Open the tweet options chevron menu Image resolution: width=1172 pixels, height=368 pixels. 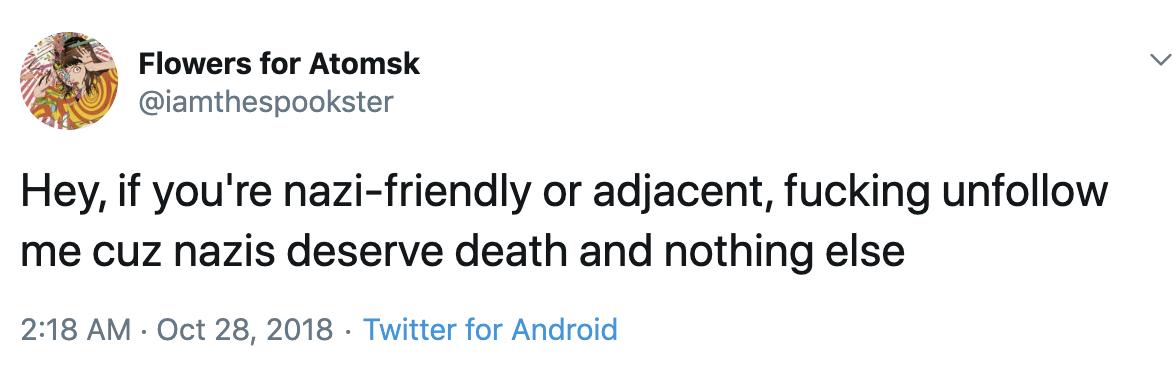click(1159, 61)
